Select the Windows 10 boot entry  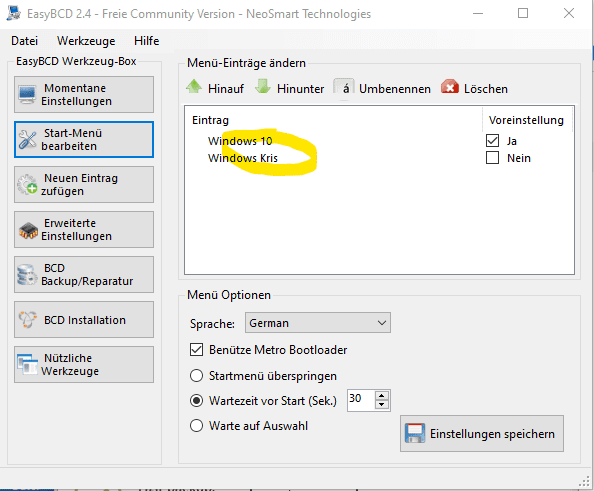pos(240,141)
